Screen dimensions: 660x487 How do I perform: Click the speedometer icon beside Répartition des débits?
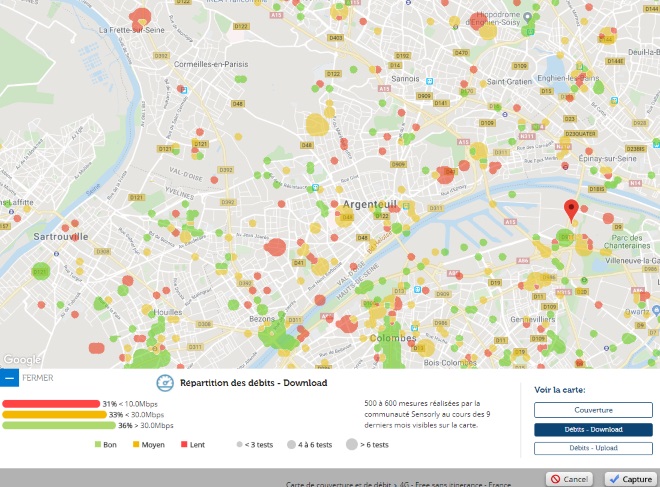tap(166, 382)
